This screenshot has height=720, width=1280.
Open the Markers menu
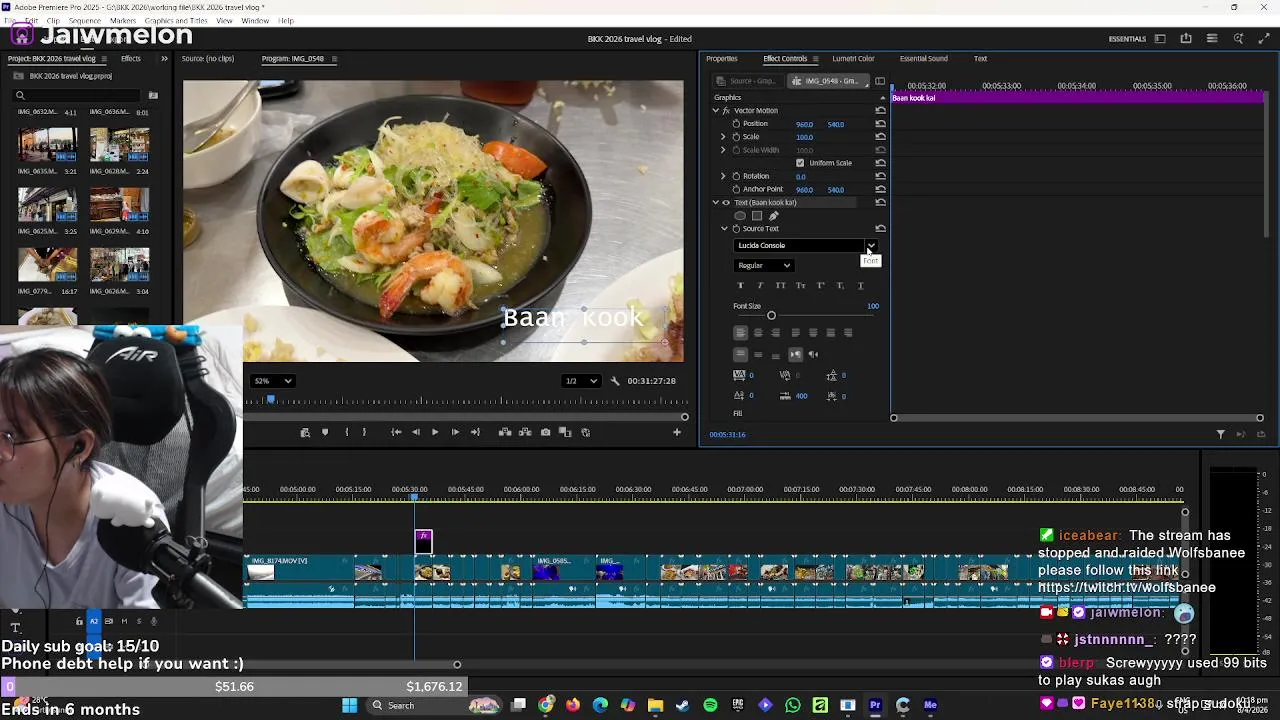123,20
